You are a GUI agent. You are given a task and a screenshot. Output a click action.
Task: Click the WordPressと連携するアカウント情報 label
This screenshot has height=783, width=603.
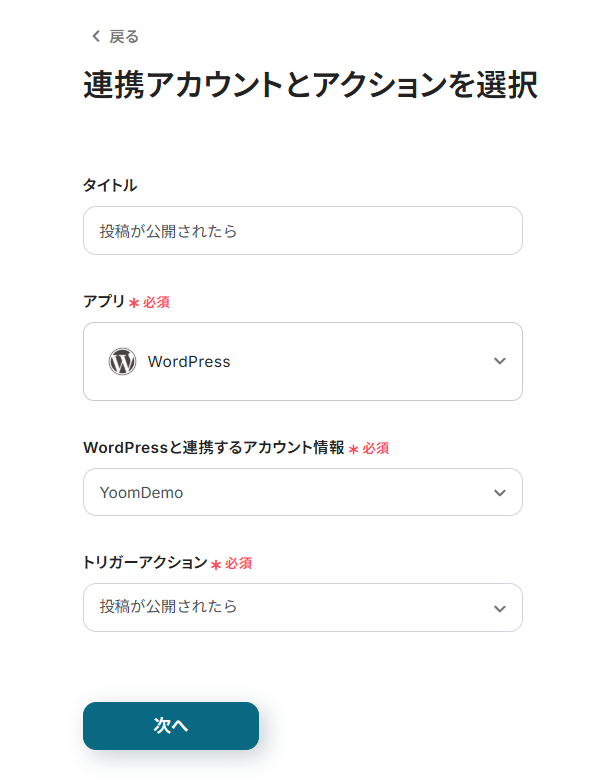pos(213,448)
